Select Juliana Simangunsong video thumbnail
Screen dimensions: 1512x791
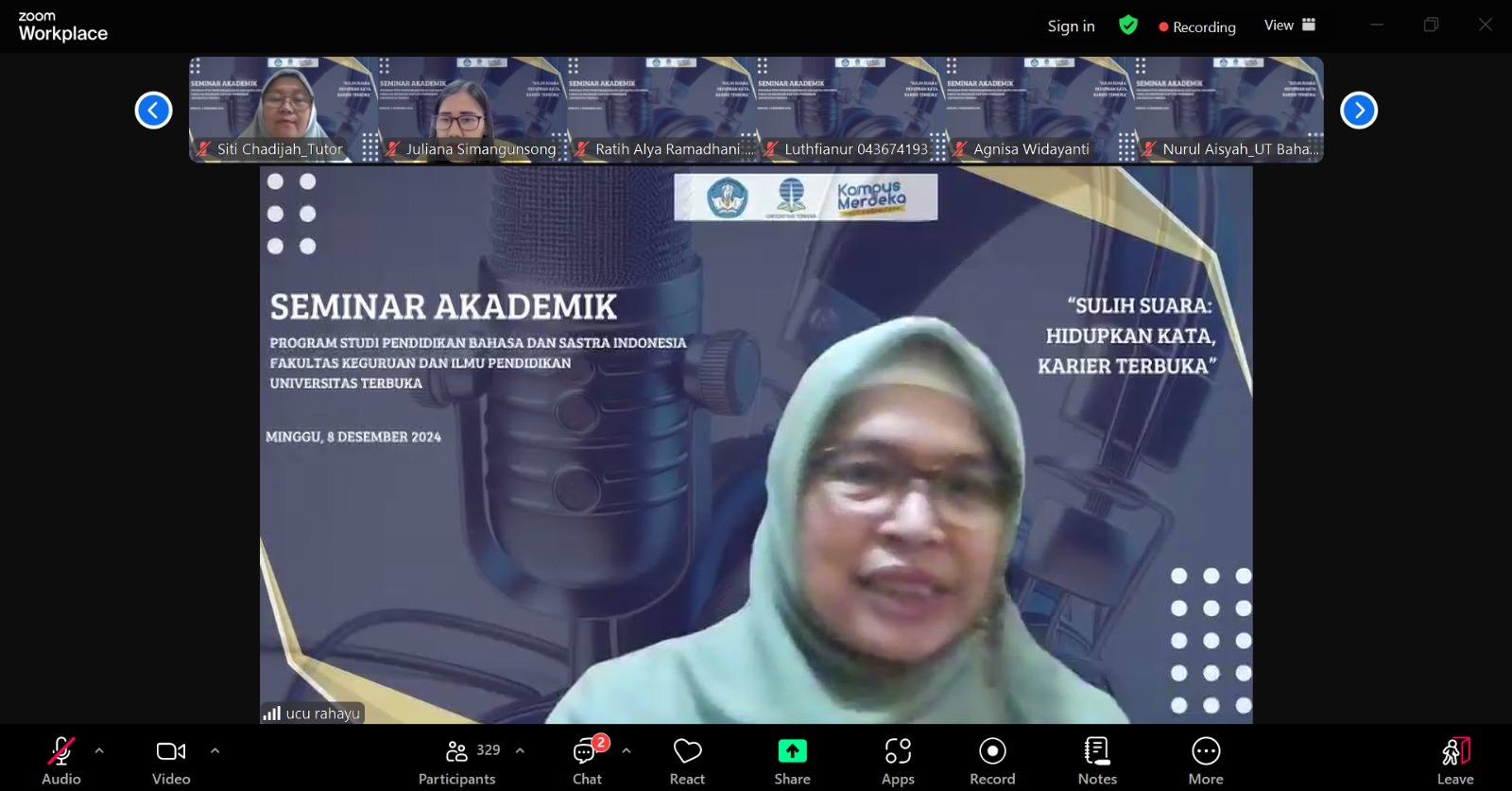tap(472, 110)
